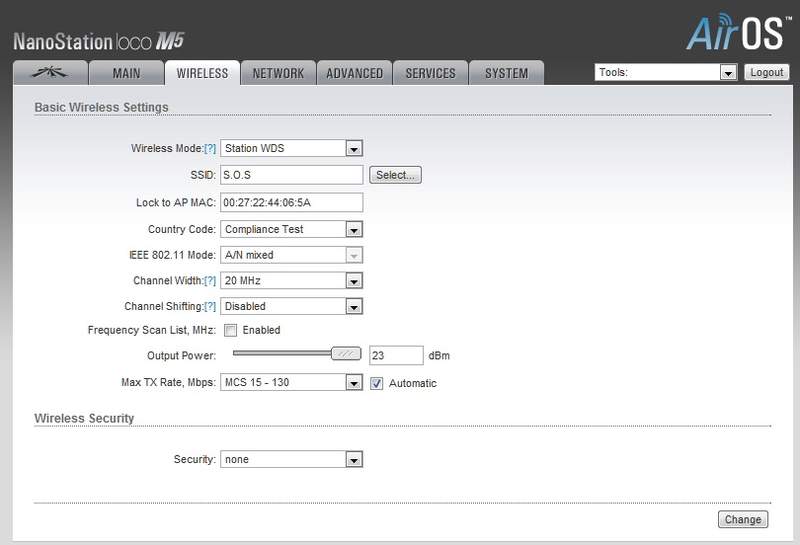The width and height of the screenshot is (800, 545).
Task: Click the 'Wireless Security' heading
Action: 84,418
